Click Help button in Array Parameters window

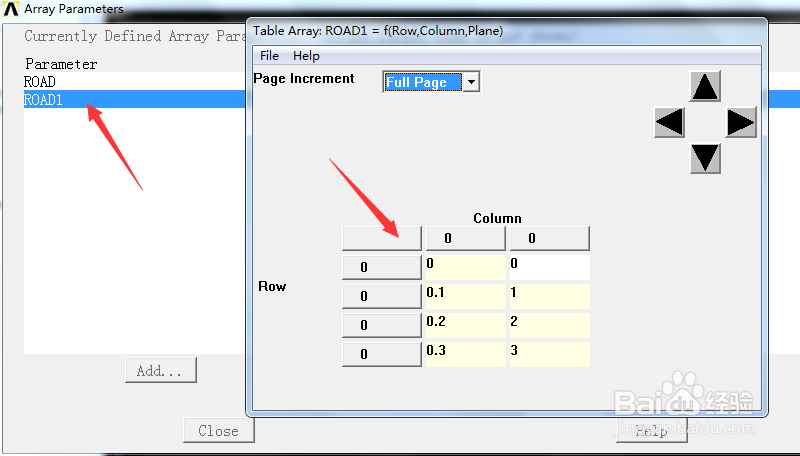coord(652,431)
